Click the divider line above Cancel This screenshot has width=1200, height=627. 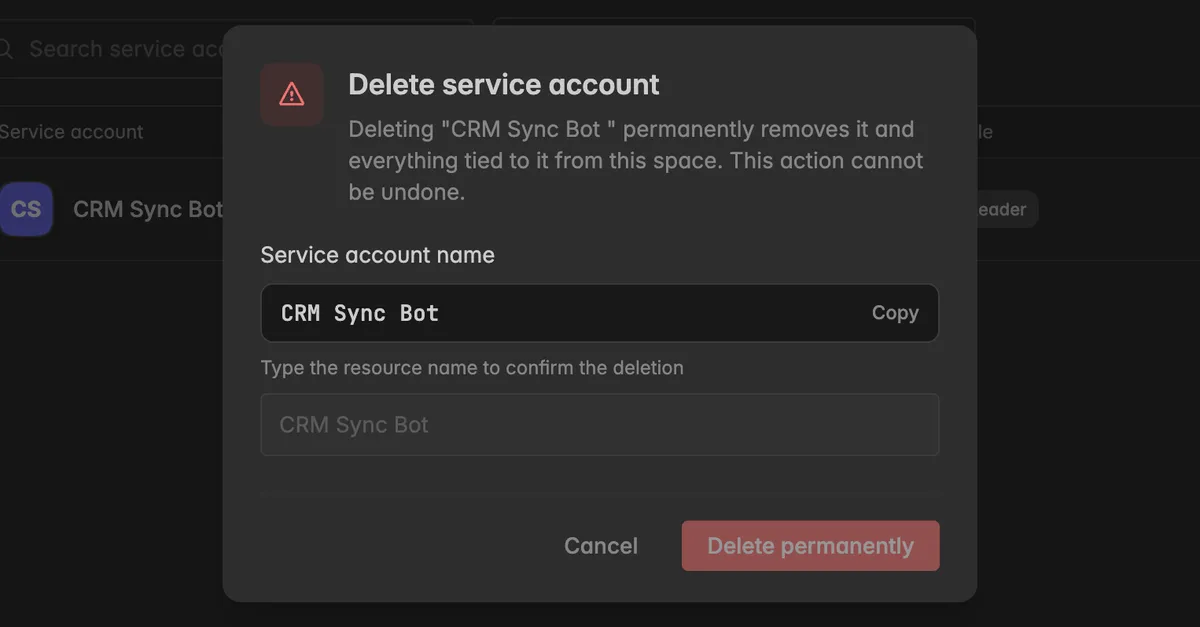pyautogui.click(x=600, y=492)
